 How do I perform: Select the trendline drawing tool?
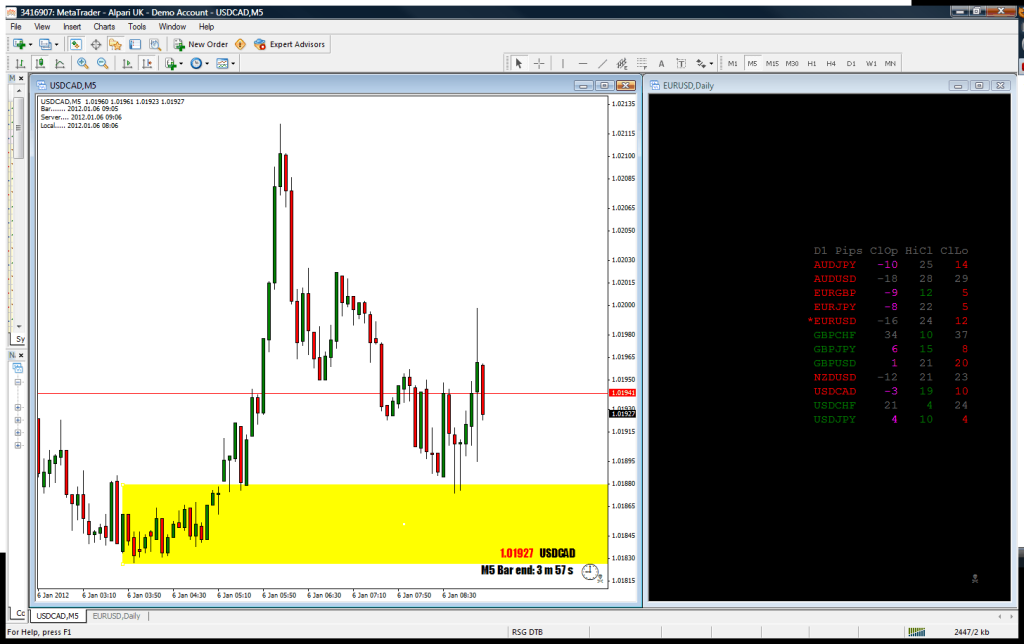click(602, 63)
